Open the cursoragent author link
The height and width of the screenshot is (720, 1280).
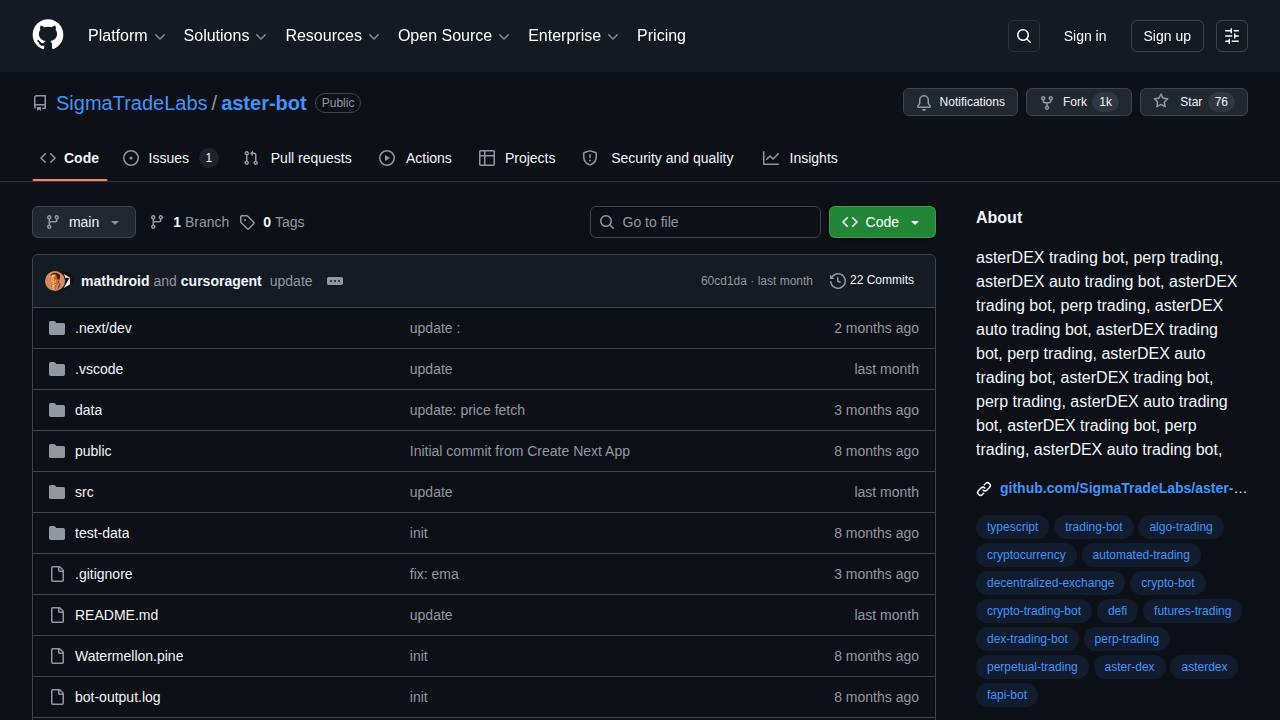click(x=221, y=281)
